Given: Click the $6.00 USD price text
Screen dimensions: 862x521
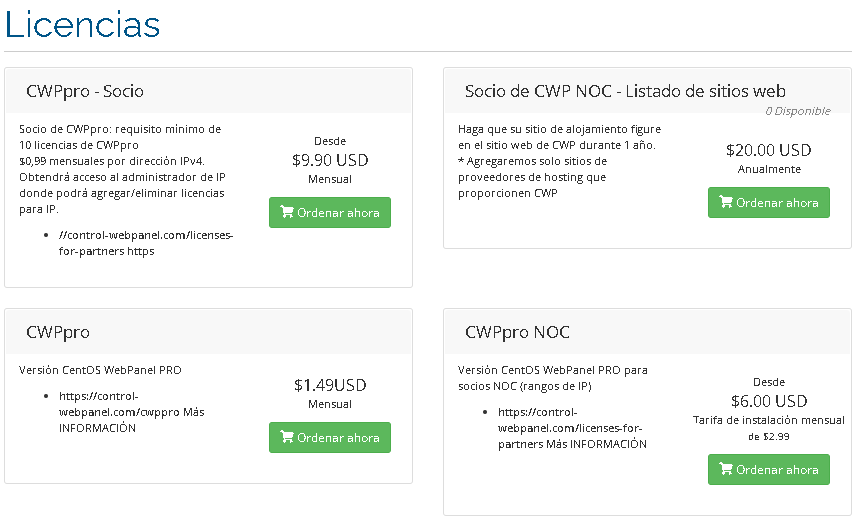Looking at the screenshot, I should click(x=769, y=401).
